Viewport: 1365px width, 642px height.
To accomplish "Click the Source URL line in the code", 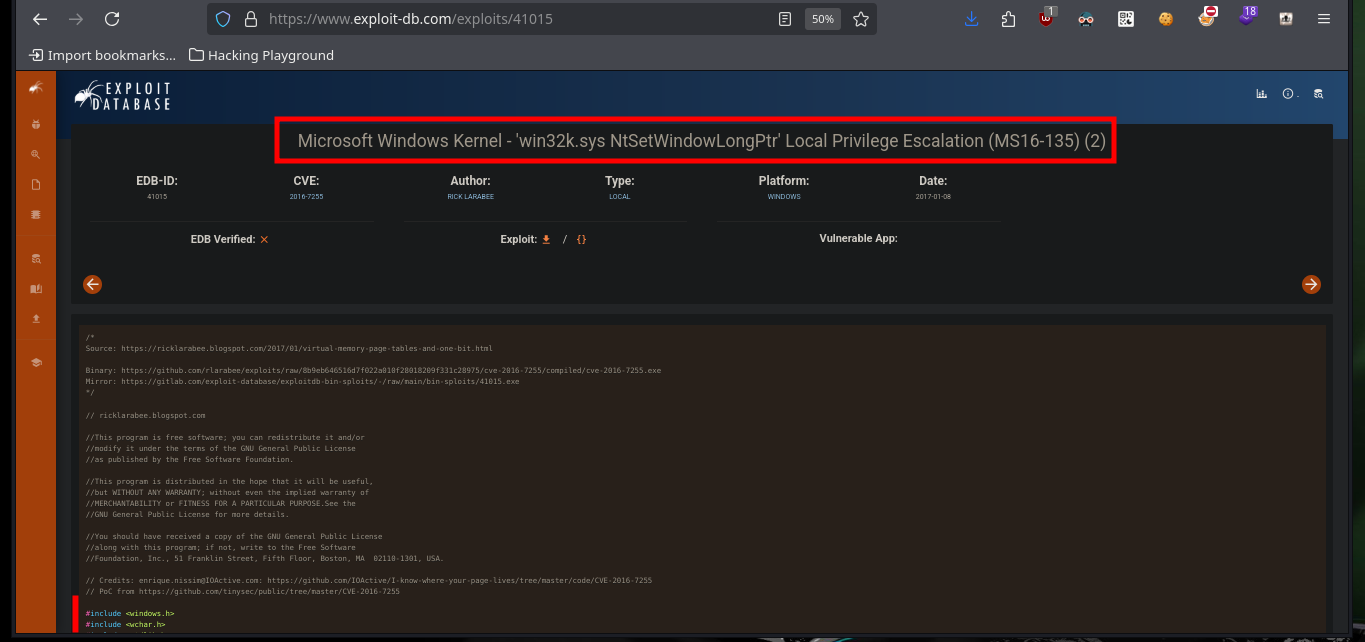I will (x=289, y=349).
